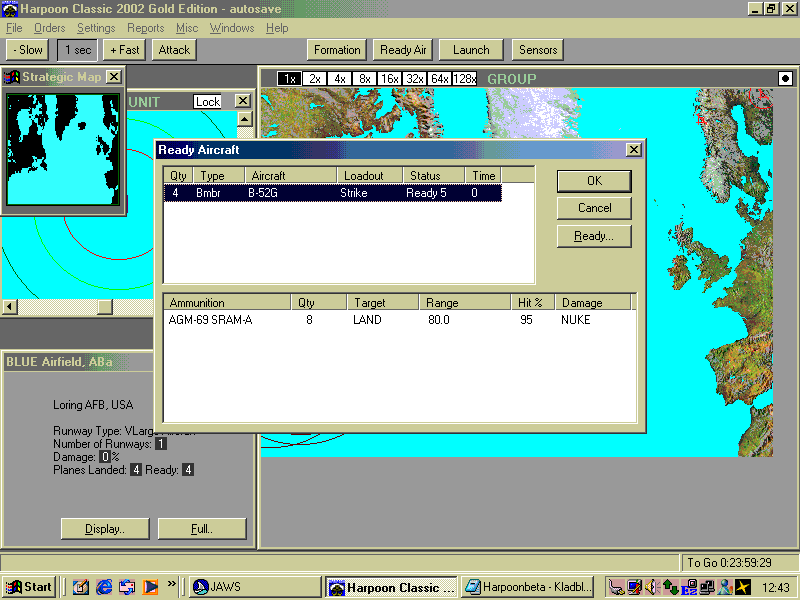Click the + Fast time button
This screenshot has height=600, width=800.
(x=124, y=50)
